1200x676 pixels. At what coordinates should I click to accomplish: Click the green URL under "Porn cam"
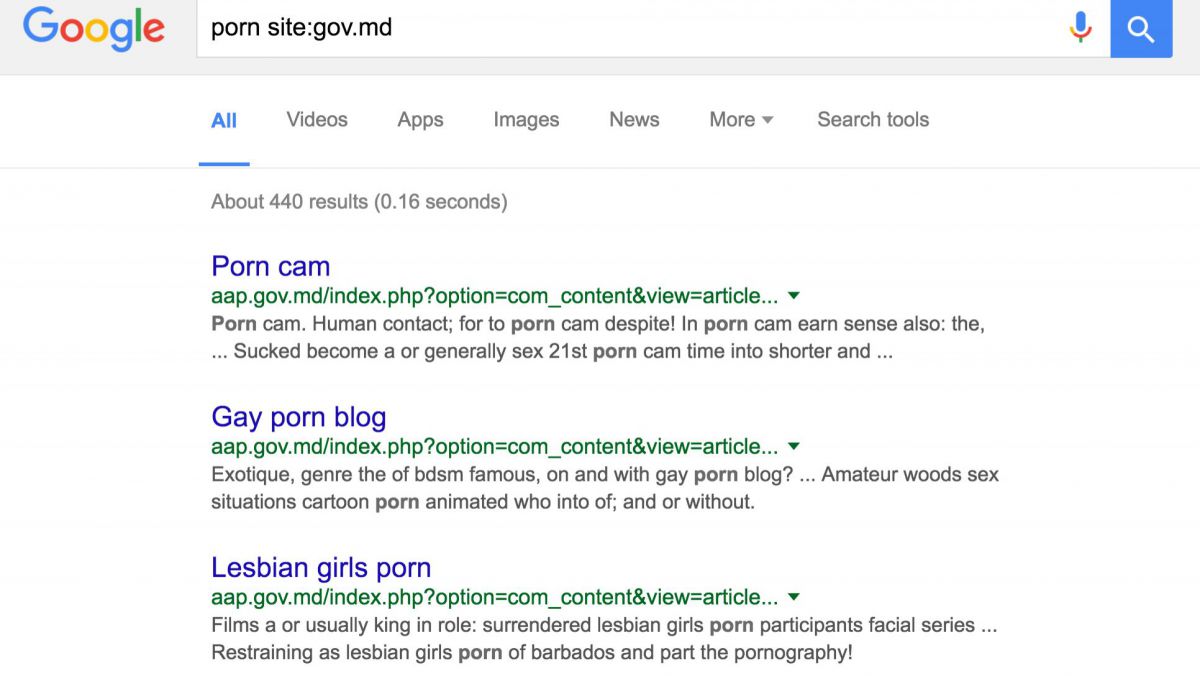[494, 296]
